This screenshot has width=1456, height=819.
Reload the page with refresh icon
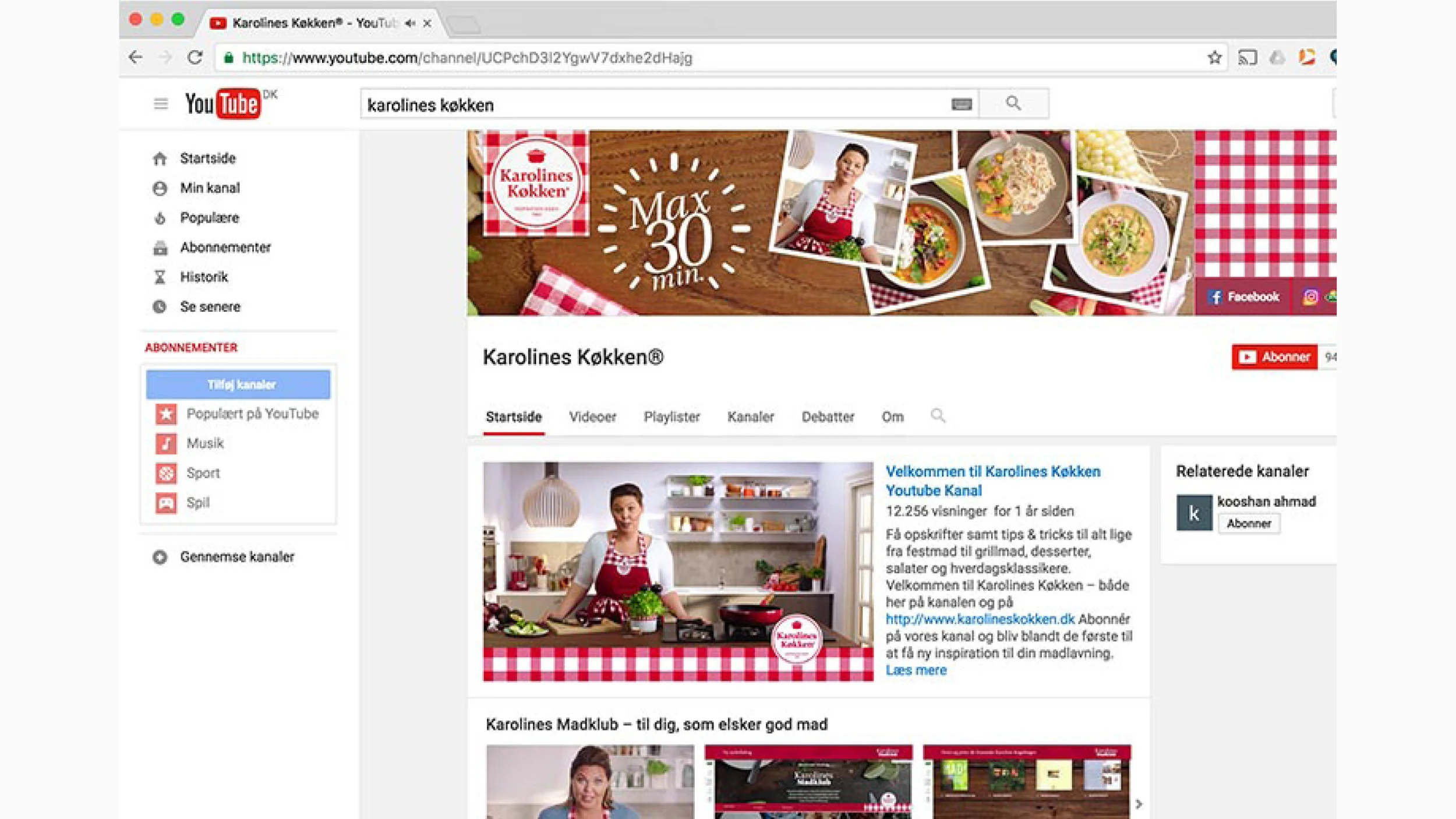click(x=195, y=57)
